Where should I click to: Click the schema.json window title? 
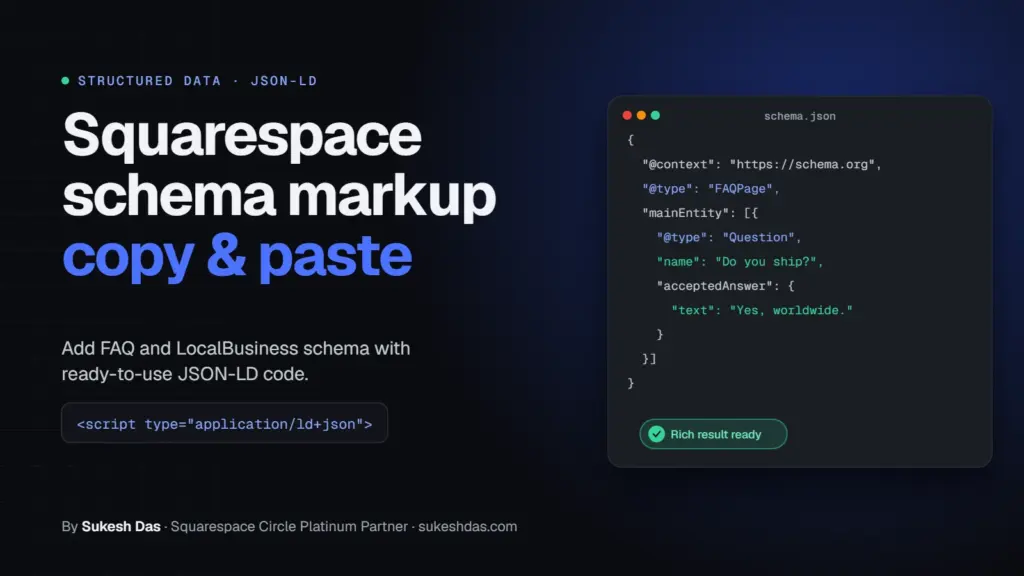click(x=799, y=116)
